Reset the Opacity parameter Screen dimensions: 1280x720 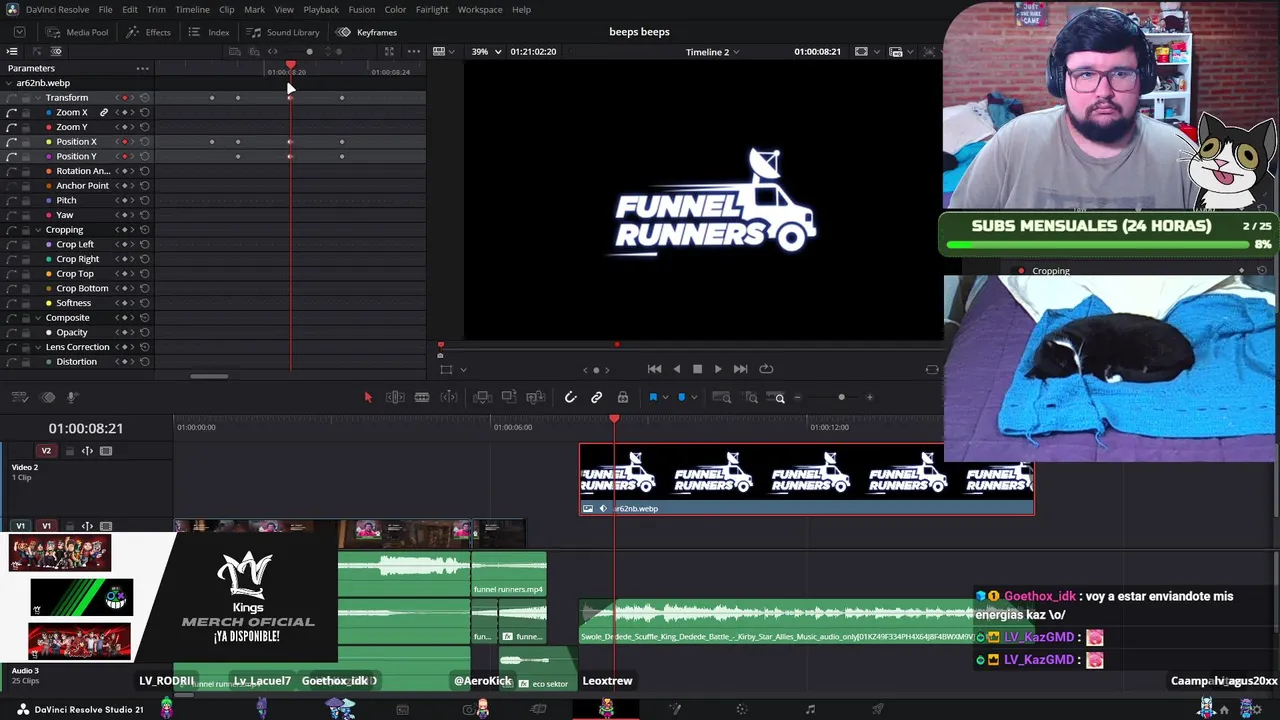point(145,333)
